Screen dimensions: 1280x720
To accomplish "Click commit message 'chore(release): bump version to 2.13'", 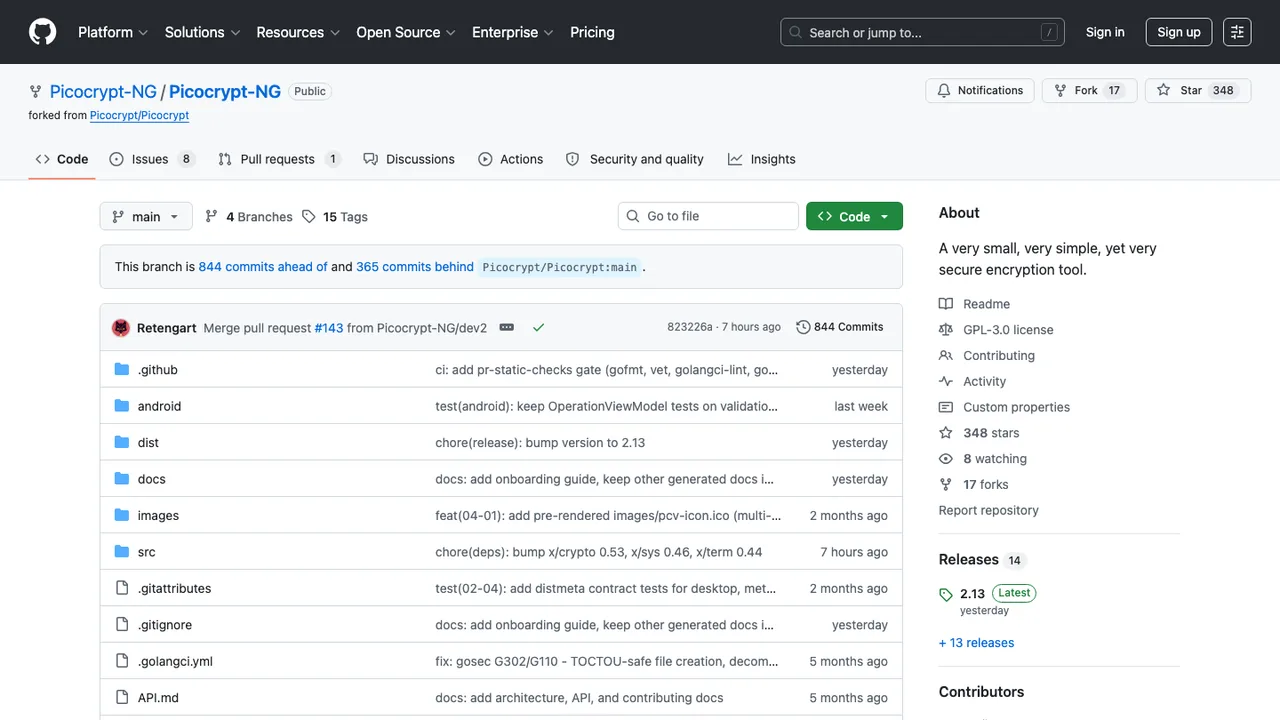I will tap(540, 443).
